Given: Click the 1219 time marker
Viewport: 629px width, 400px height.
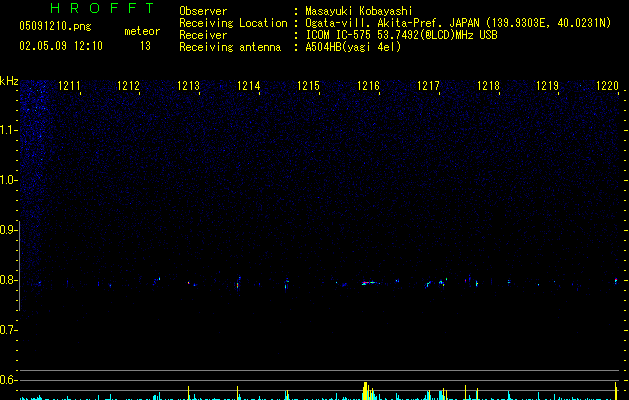Looking at the screenshot, I should [x=548, y=86].
